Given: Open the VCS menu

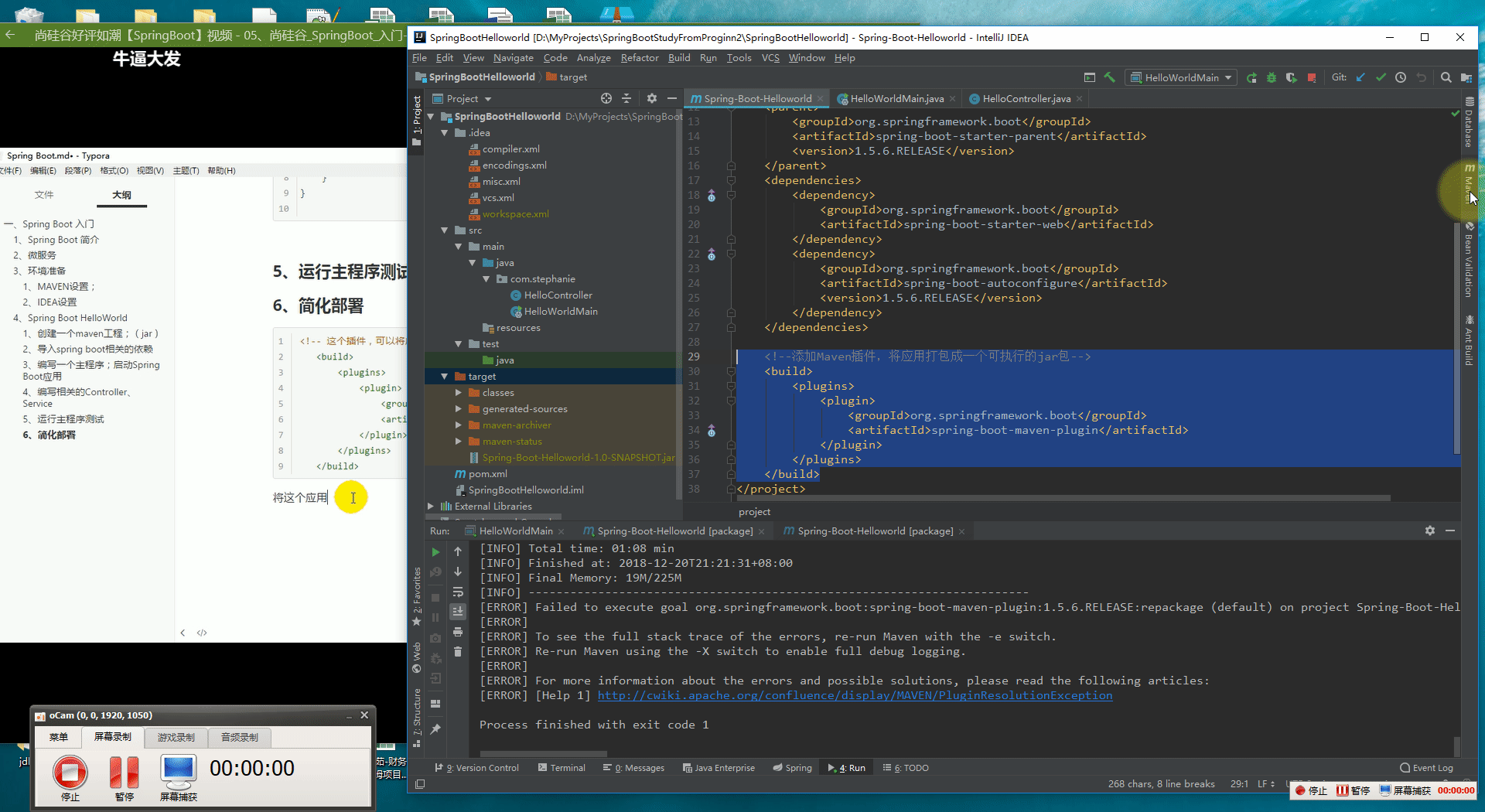Looking at the screenshot, I should tap(770, 58).
